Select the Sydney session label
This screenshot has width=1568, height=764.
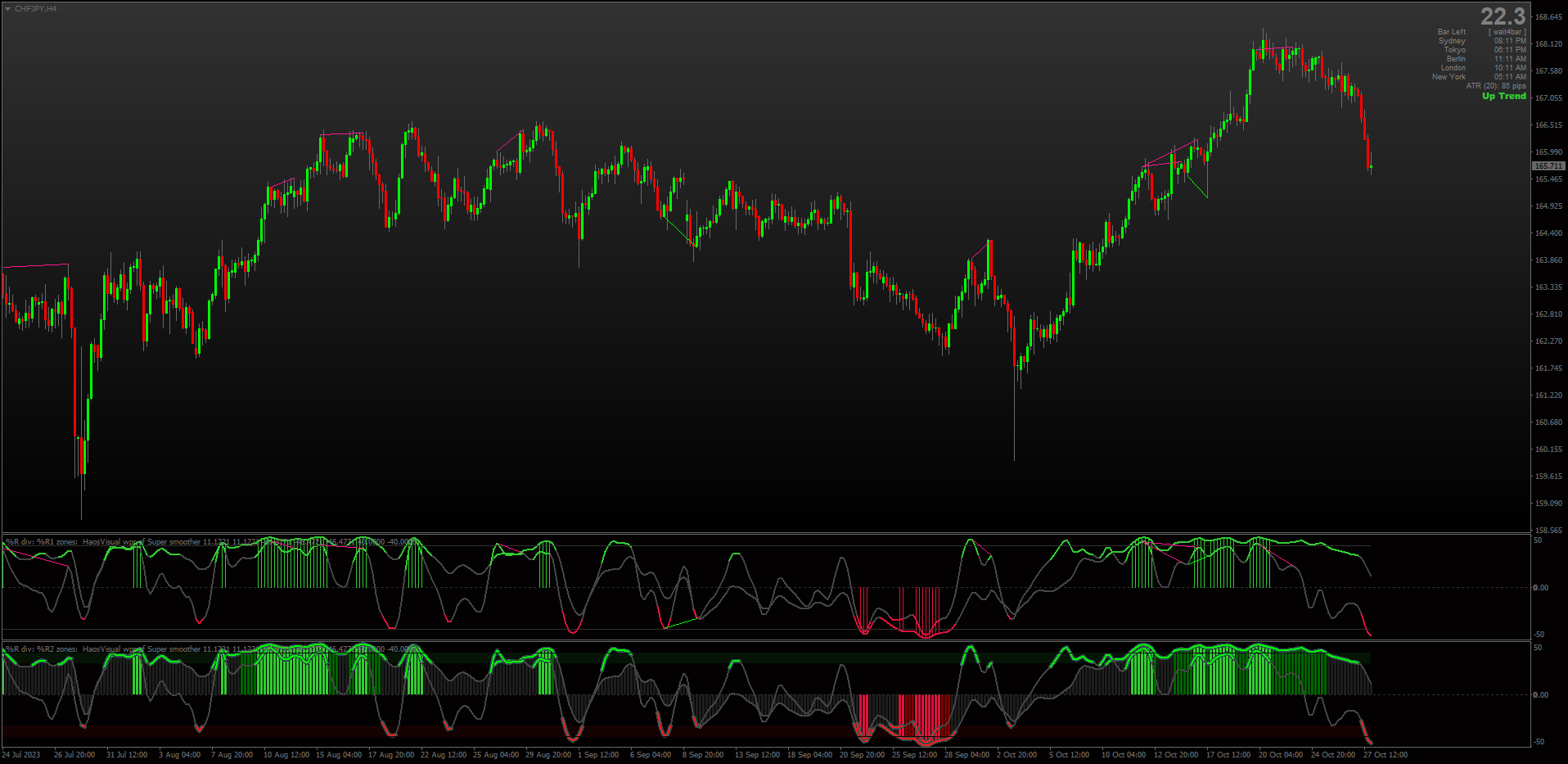1452,41
